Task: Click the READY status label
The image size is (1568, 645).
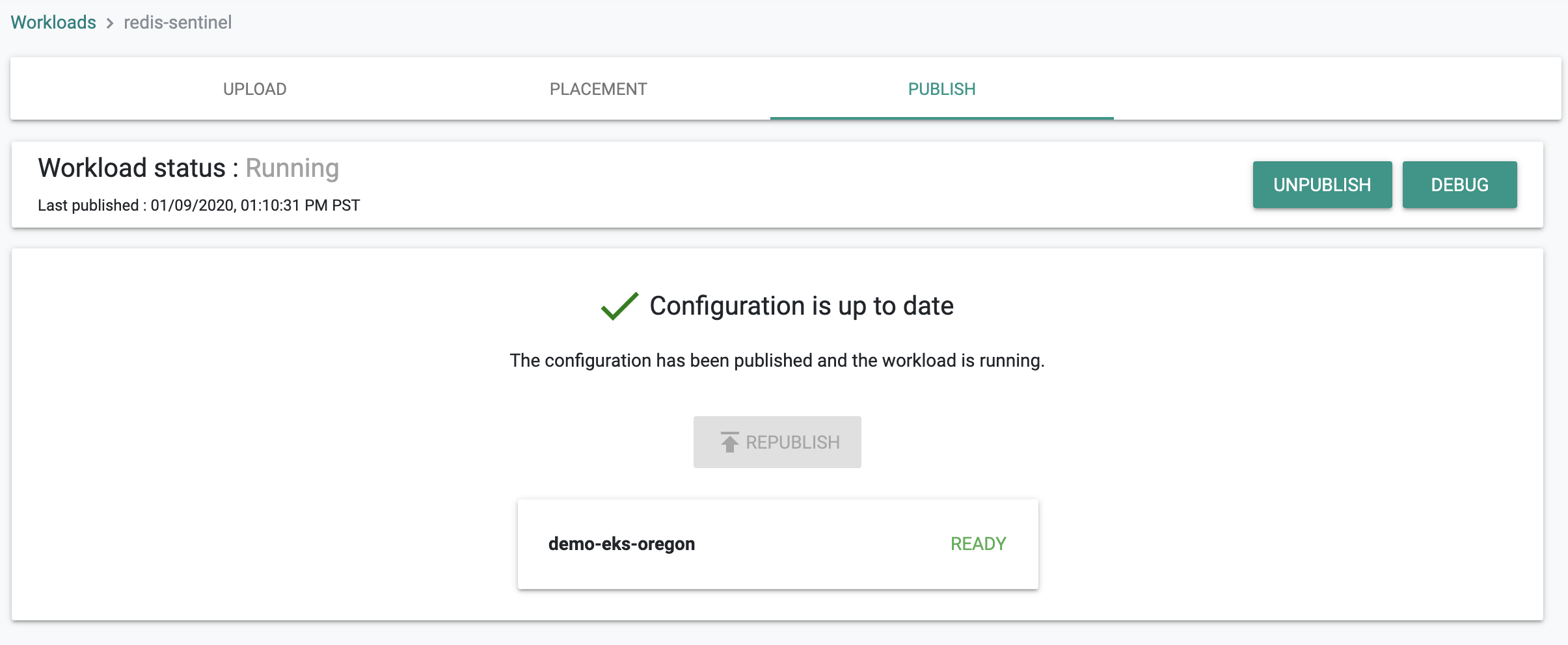Action: (x=979, y=544)
